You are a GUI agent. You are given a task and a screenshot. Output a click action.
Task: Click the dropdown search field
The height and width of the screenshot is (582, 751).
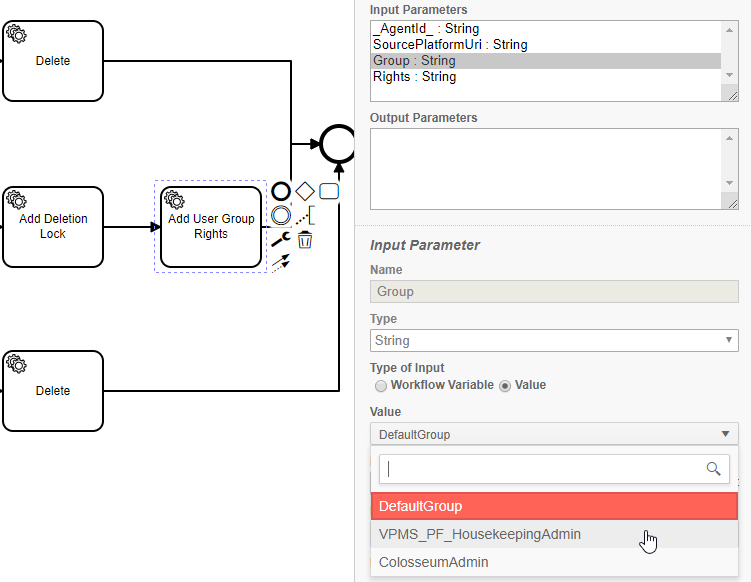pyautogui.click(x=540, y=468)
